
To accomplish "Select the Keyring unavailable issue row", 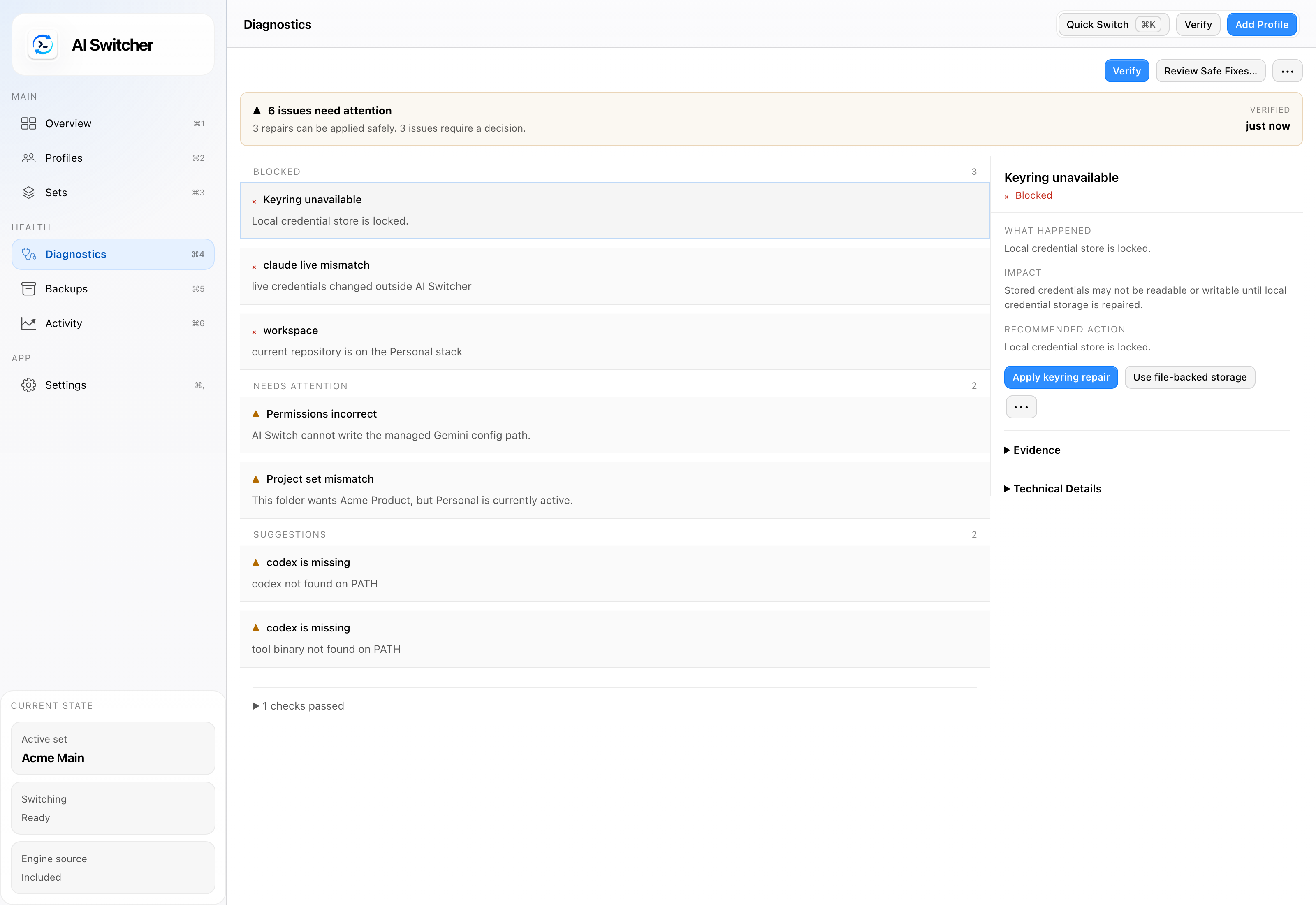I will 615,210.
